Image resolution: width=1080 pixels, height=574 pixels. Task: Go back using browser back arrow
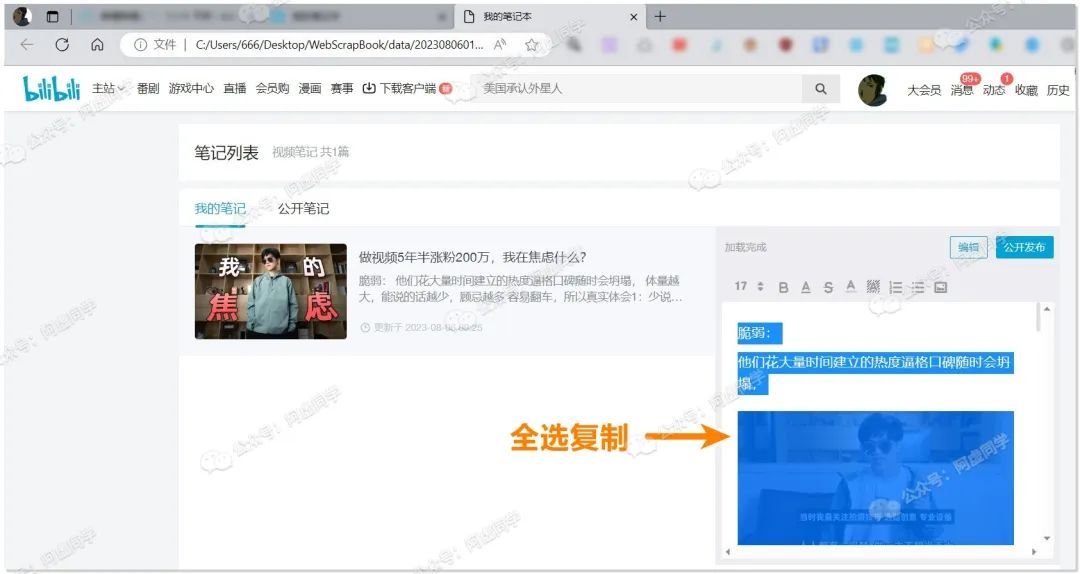click(27, 45)
